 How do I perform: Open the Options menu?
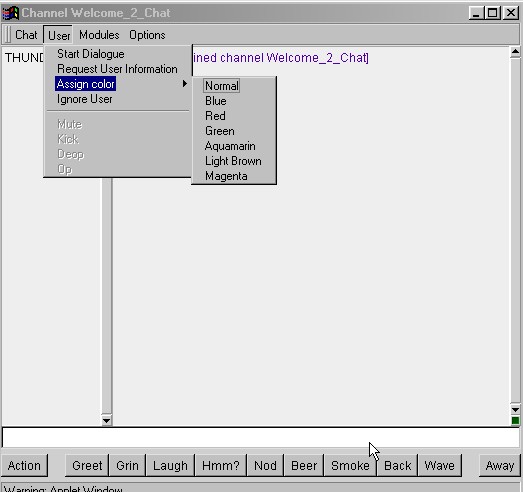(x=147, y=35)
